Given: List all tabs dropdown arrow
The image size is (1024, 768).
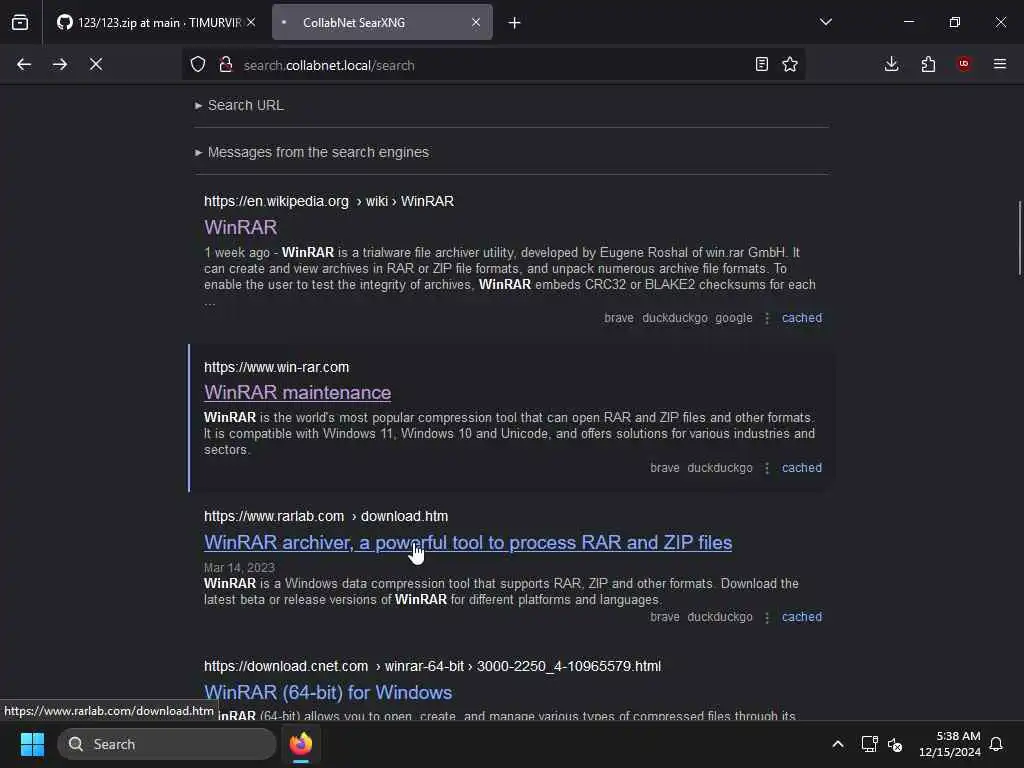Looking at the screenshot, I should pyautogui.click(x=825, y=22).
